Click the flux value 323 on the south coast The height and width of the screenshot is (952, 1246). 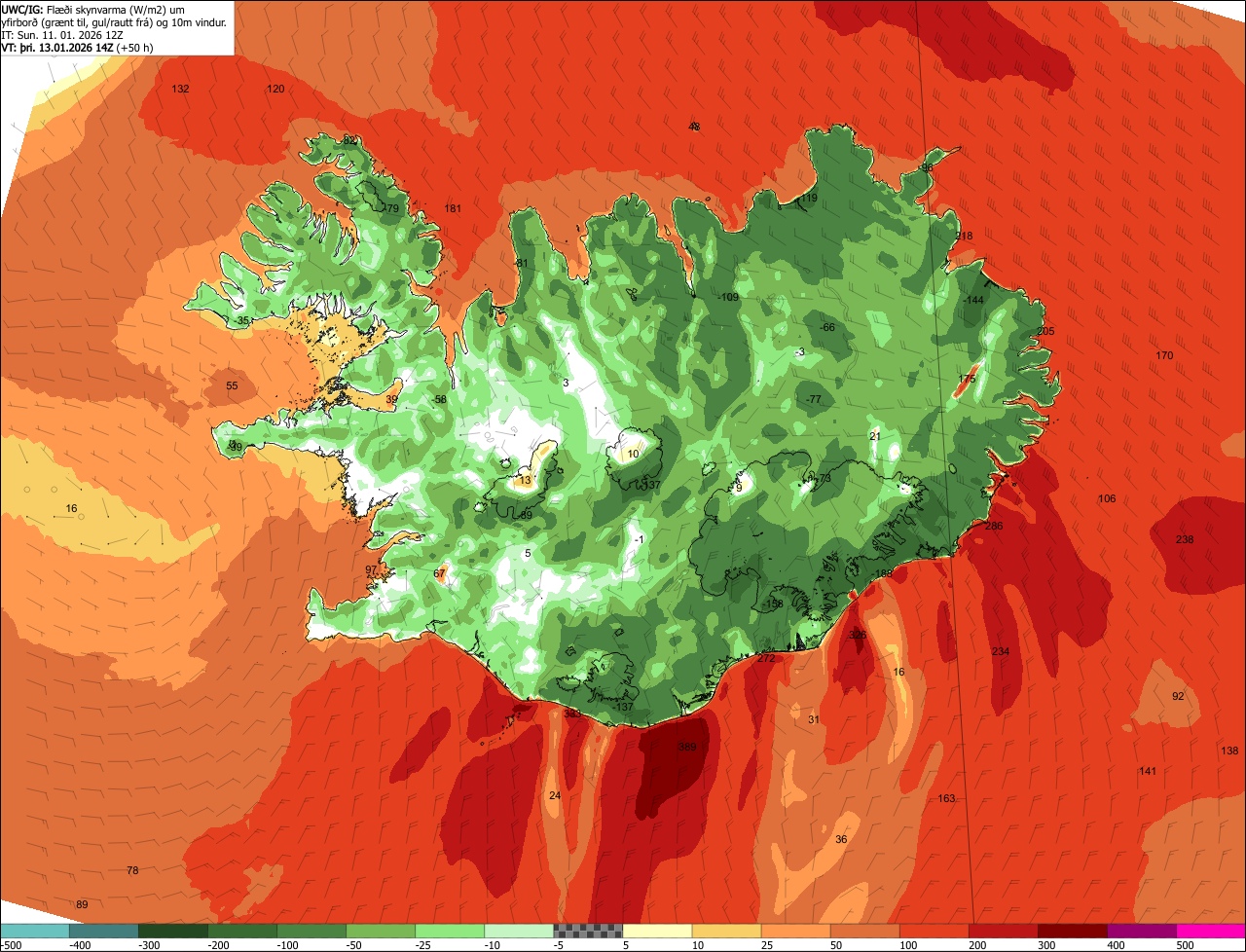[572, 714]
